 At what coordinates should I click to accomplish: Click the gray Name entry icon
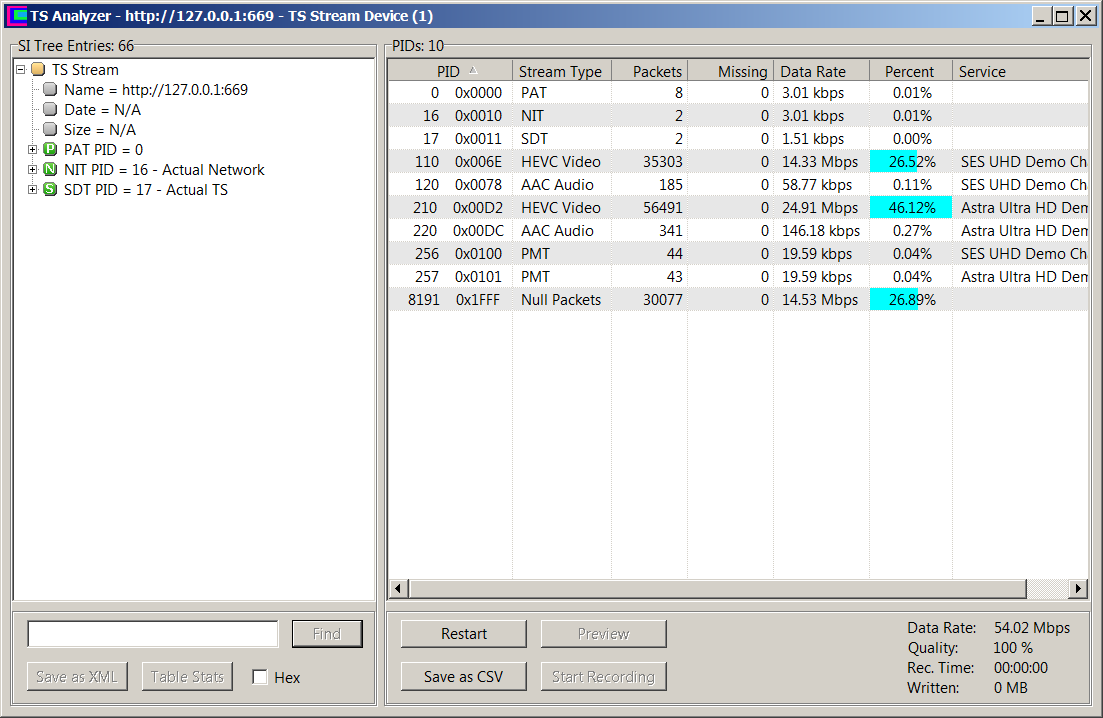tap(50, 90)
